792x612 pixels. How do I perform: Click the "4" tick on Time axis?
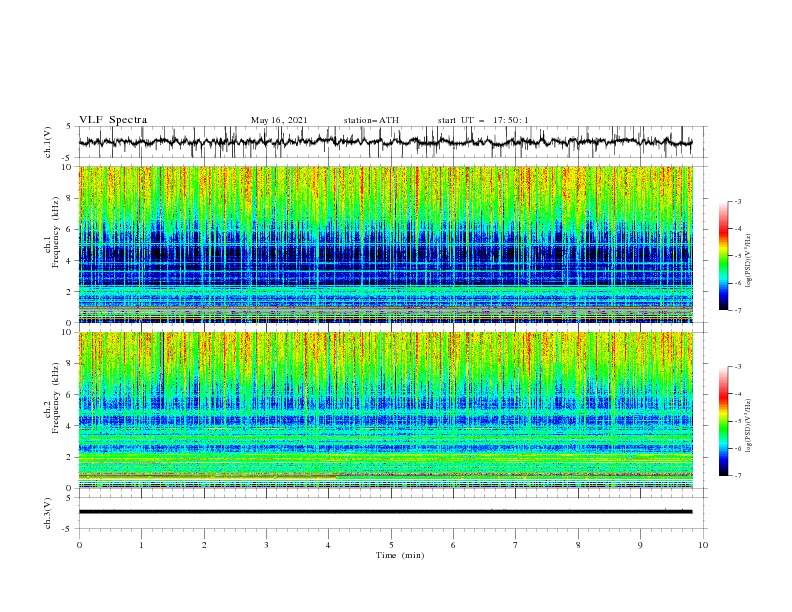[x=328, y=545]
